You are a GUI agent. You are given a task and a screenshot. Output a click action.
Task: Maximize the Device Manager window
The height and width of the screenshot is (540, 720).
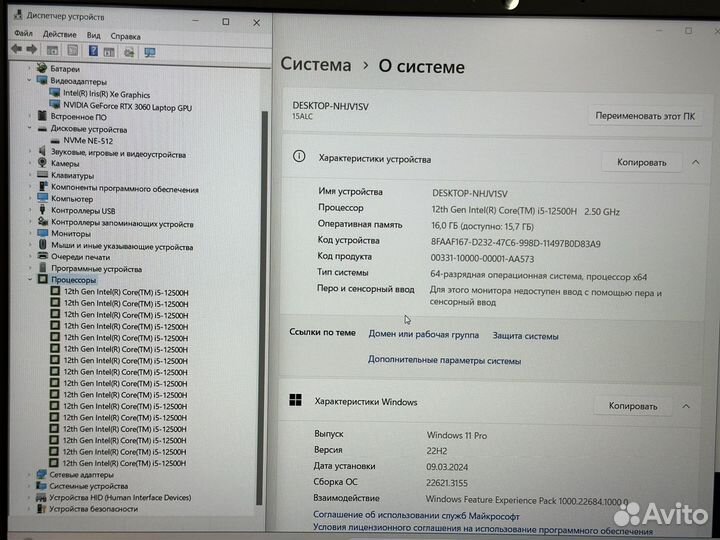(225, 21)
